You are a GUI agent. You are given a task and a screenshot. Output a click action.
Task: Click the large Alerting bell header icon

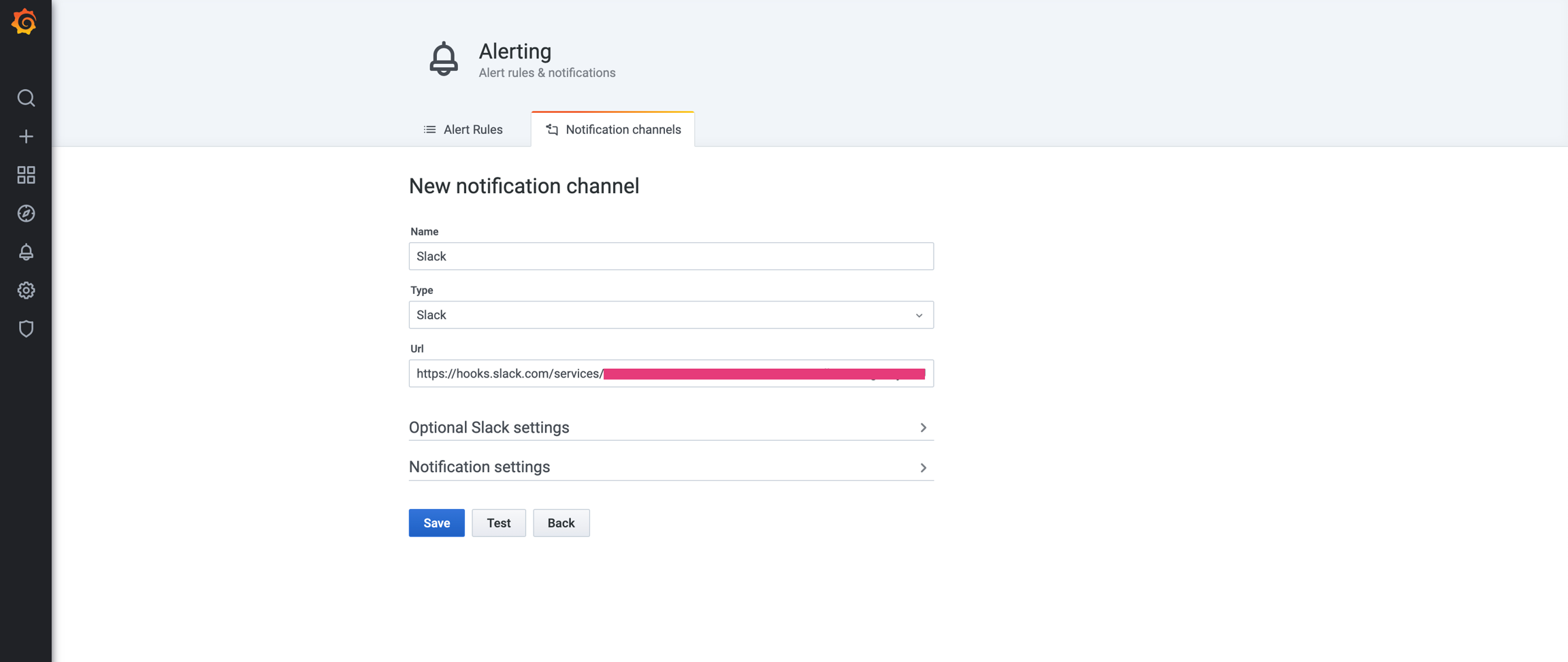444,59
